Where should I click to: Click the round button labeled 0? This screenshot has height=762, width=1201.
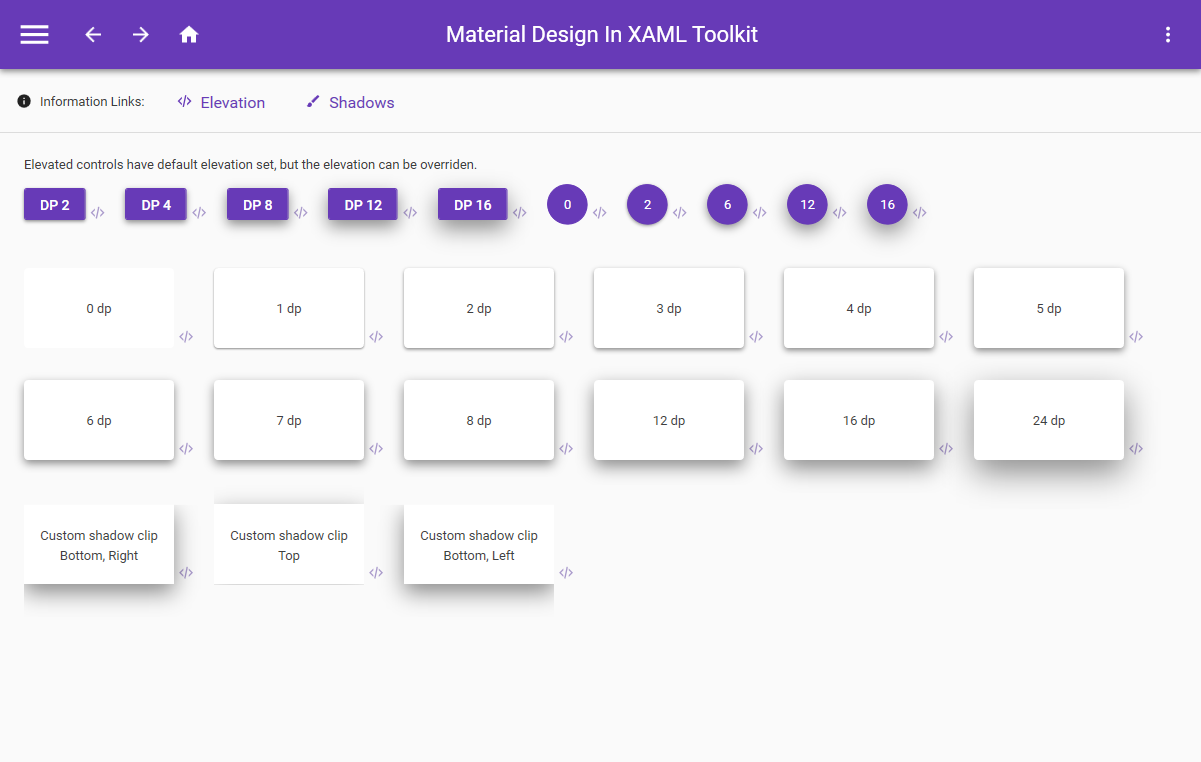[568, 205]
